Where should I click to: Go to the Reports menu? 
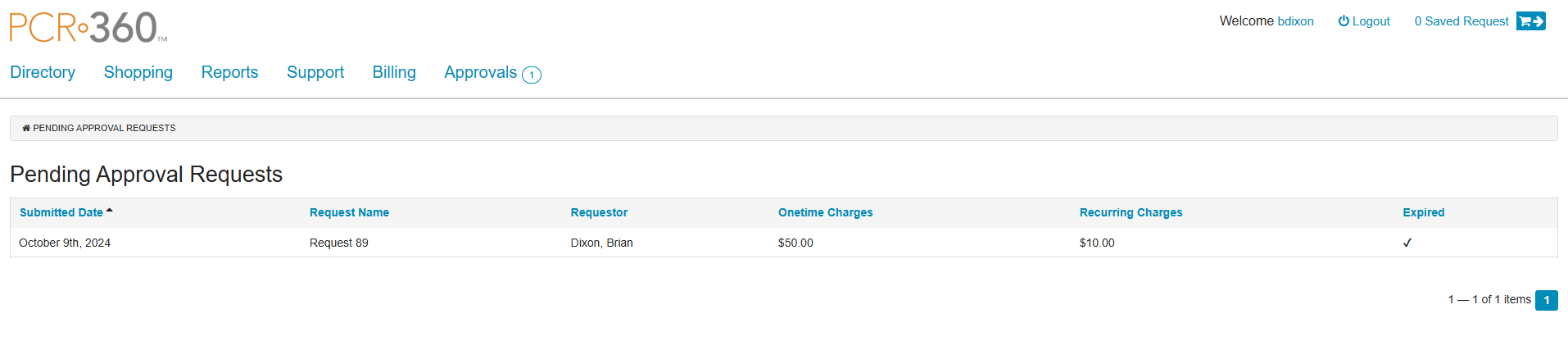[x=229, y=72]
